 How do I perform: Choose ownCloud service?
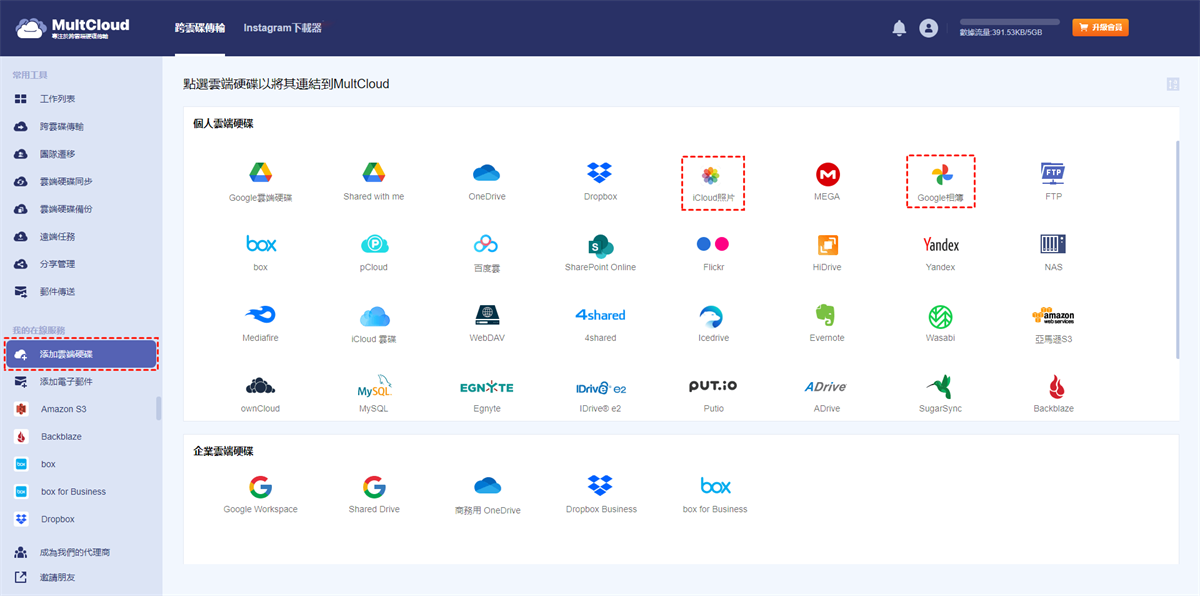[261, 395]
